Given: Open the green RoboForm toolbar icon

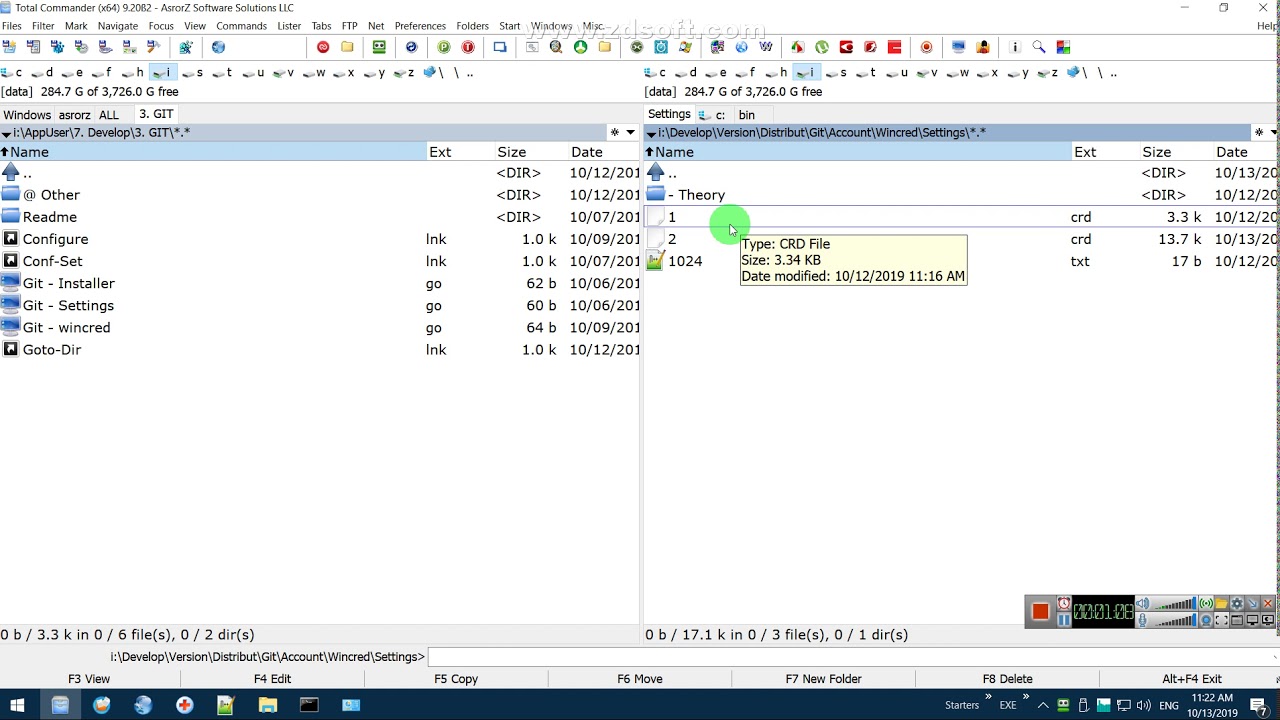Looking at the screenshot, I should (379, 47).
